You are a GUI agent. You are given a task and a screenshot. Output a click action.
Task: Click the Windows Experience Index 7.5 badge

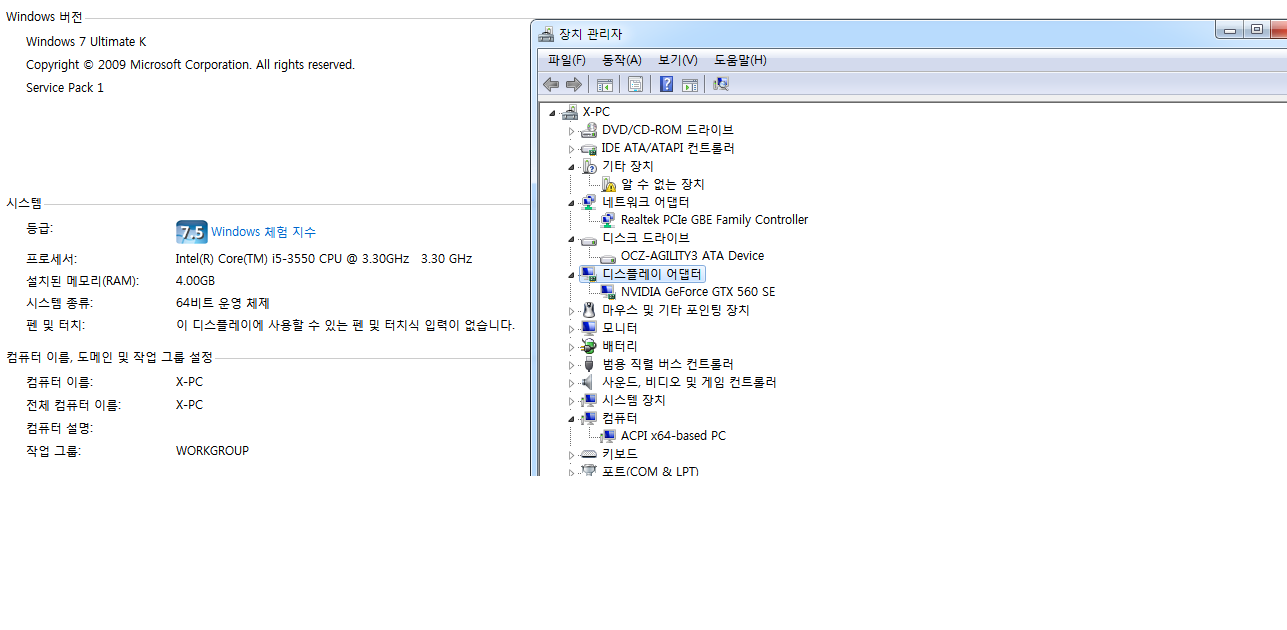(x=191, y=232)
